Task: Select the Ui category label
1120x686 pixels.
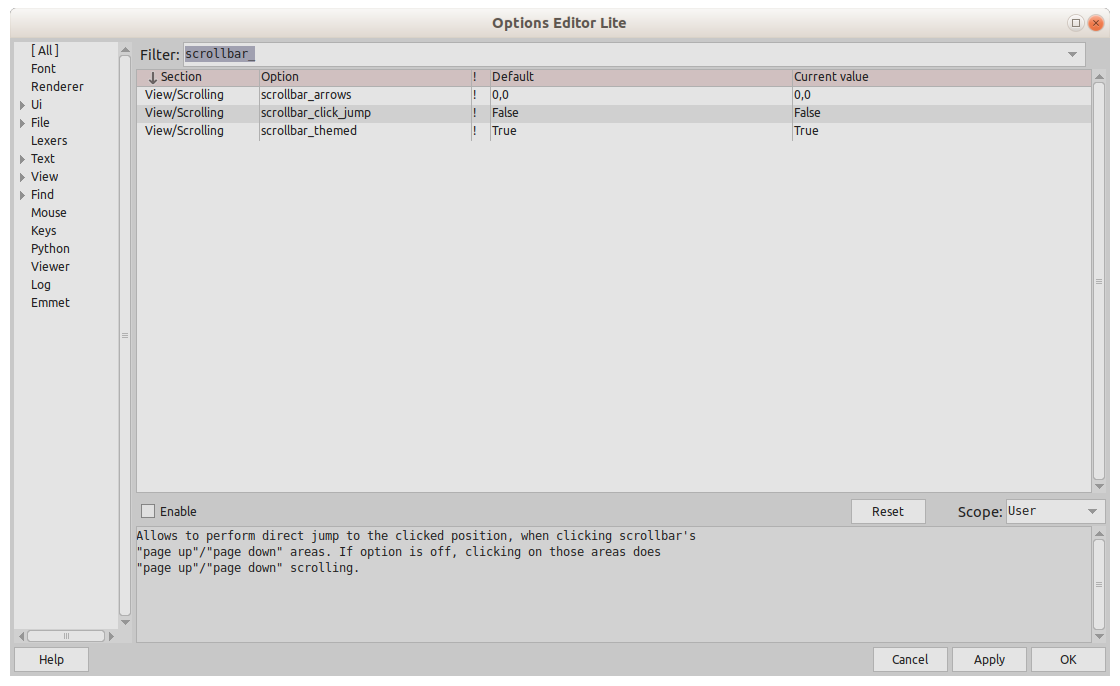Action: click(36, 104)
